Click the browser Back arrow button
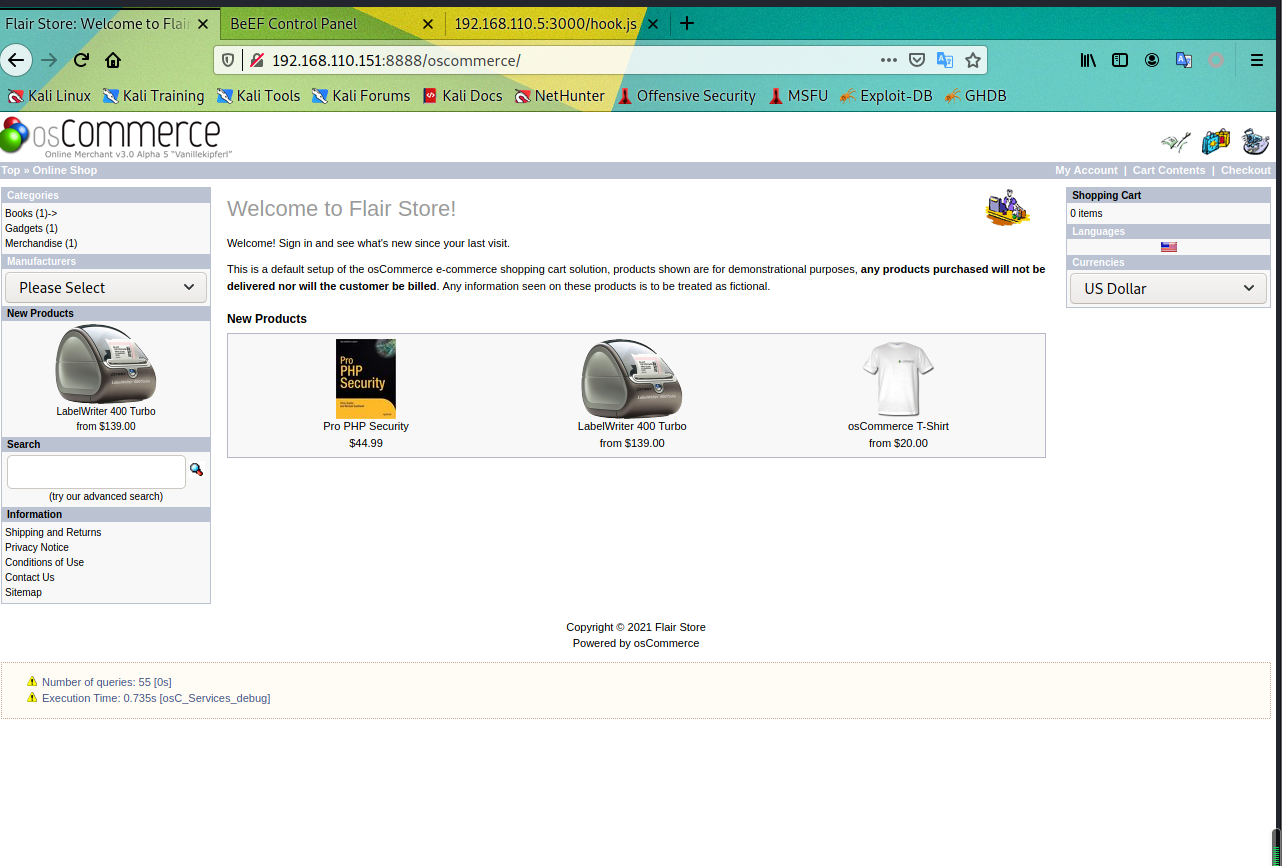 (x=16, y=60)
